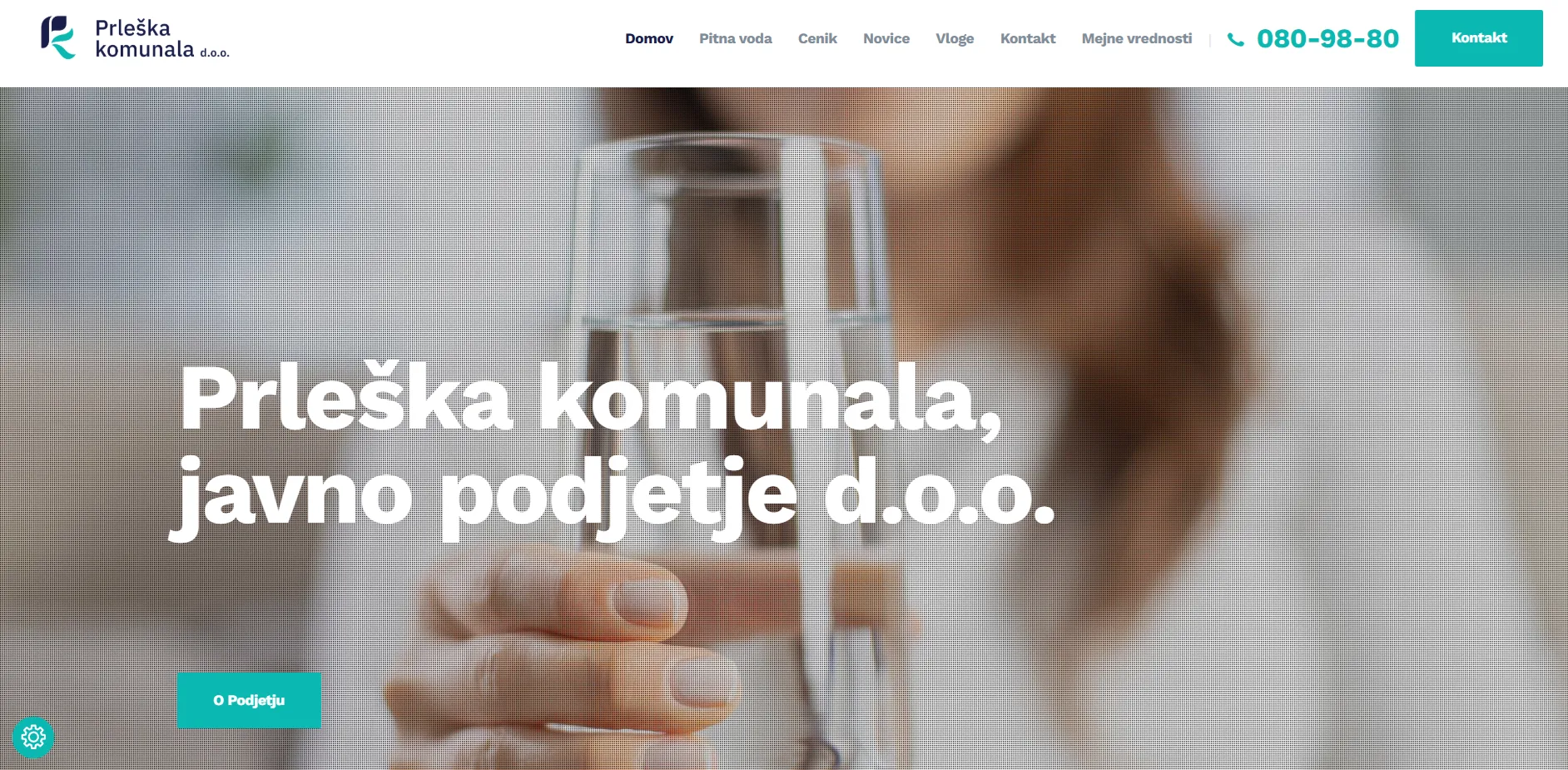The height and width of the screenshot is (770, 1568).
Task: Open cookie settings gear icon
Action: click(33, 737)
